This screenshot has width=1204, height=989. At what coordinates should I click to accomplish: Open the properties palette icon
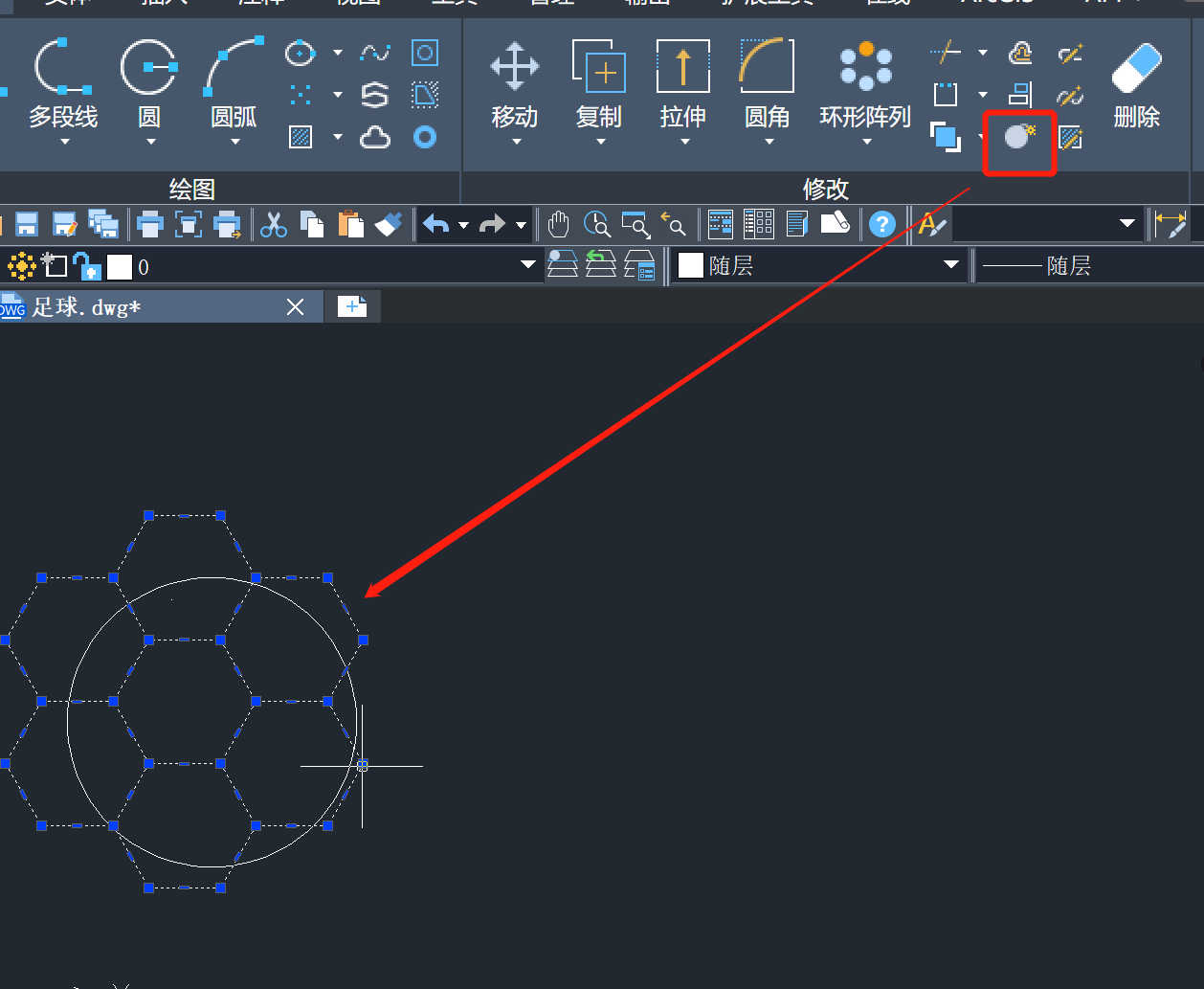tap(721, 225)
